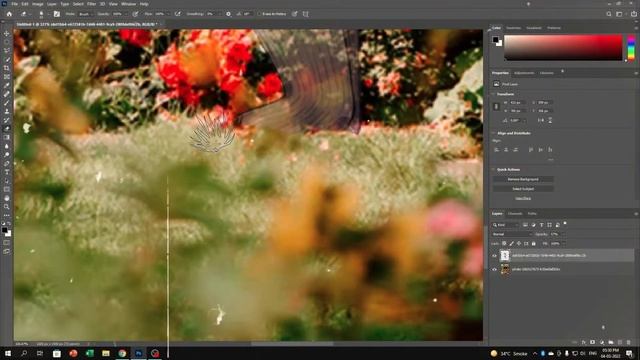Click the Home icon in options bar
Viewport: 640px width, 360px height.
click(9, 14)
